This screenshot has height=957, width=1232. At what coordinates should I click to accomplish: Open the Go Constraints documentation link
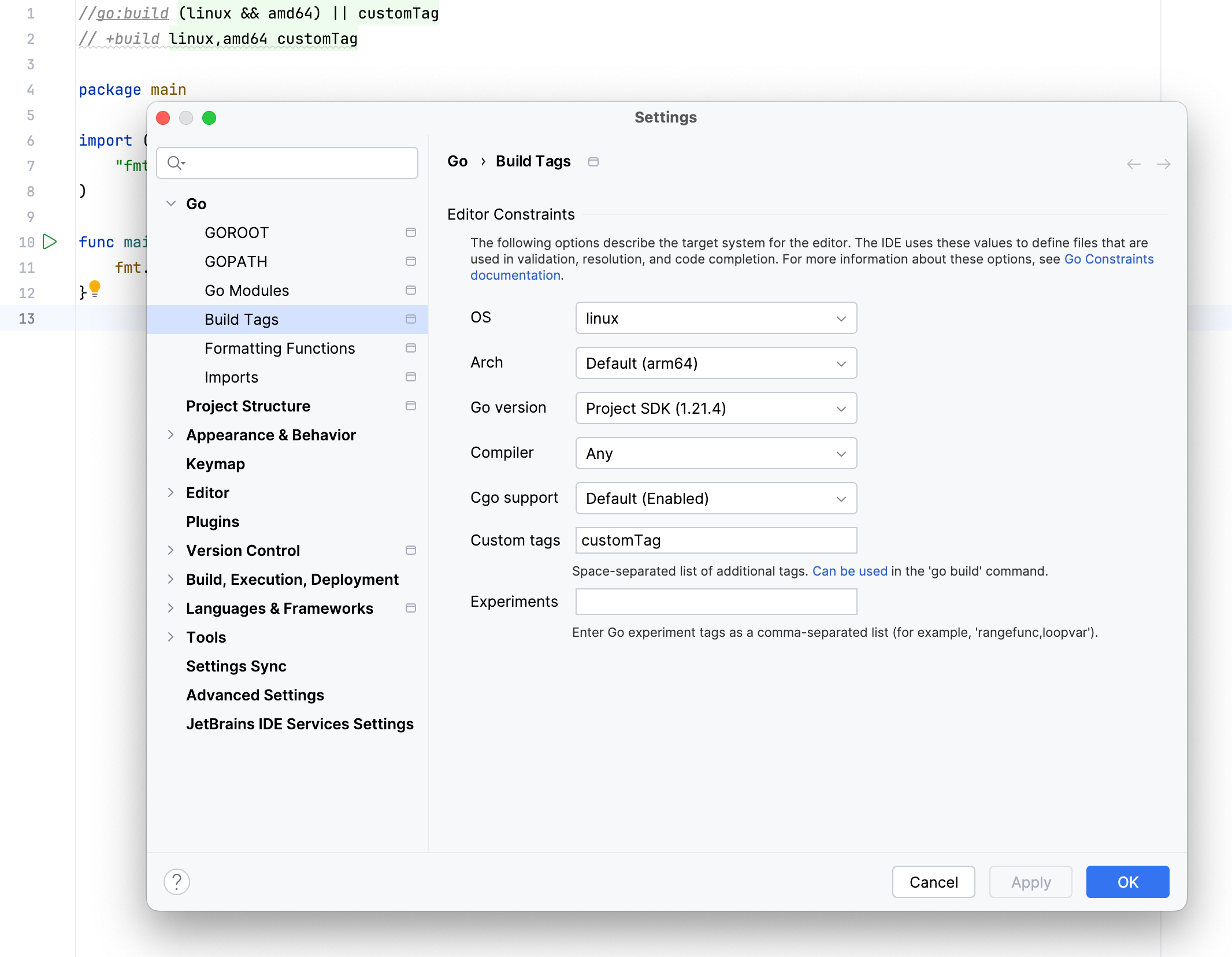coord(1108,259)
